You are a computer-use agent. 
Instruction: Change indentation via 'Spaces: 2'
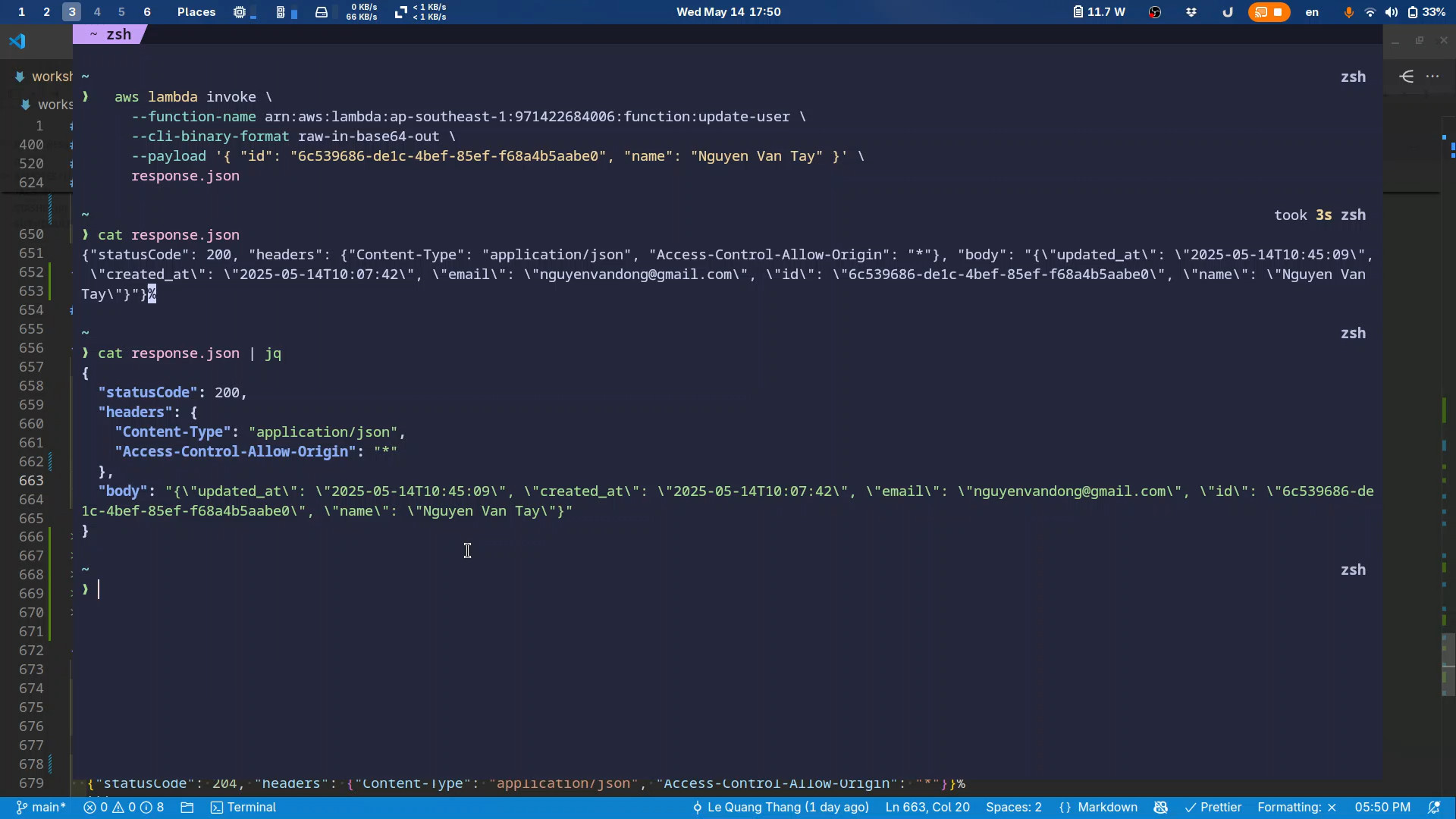pos(1014,807)
